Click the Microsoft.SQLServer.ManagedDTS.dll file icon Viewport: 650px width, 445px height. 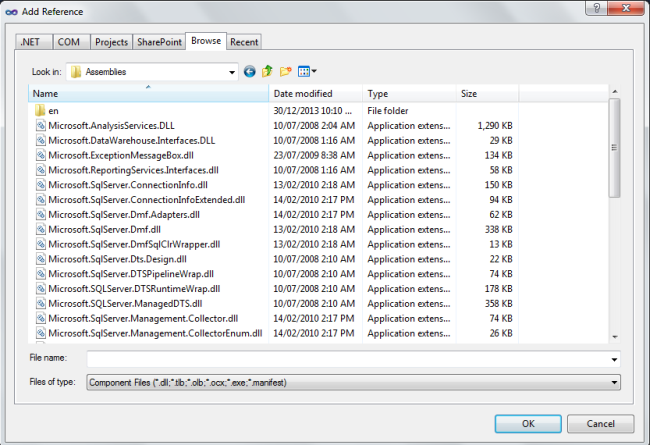click(x=41, y=304)
